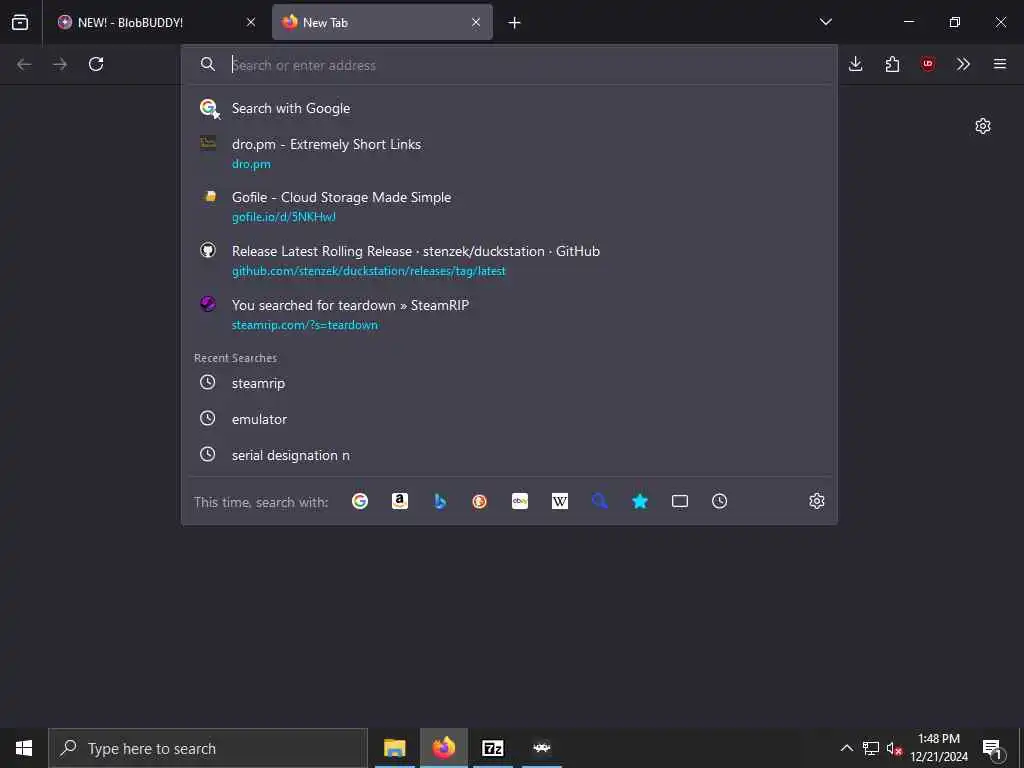Search this time with Amazon icon
The image size is (1024, 768).
(x=400, y=501)
